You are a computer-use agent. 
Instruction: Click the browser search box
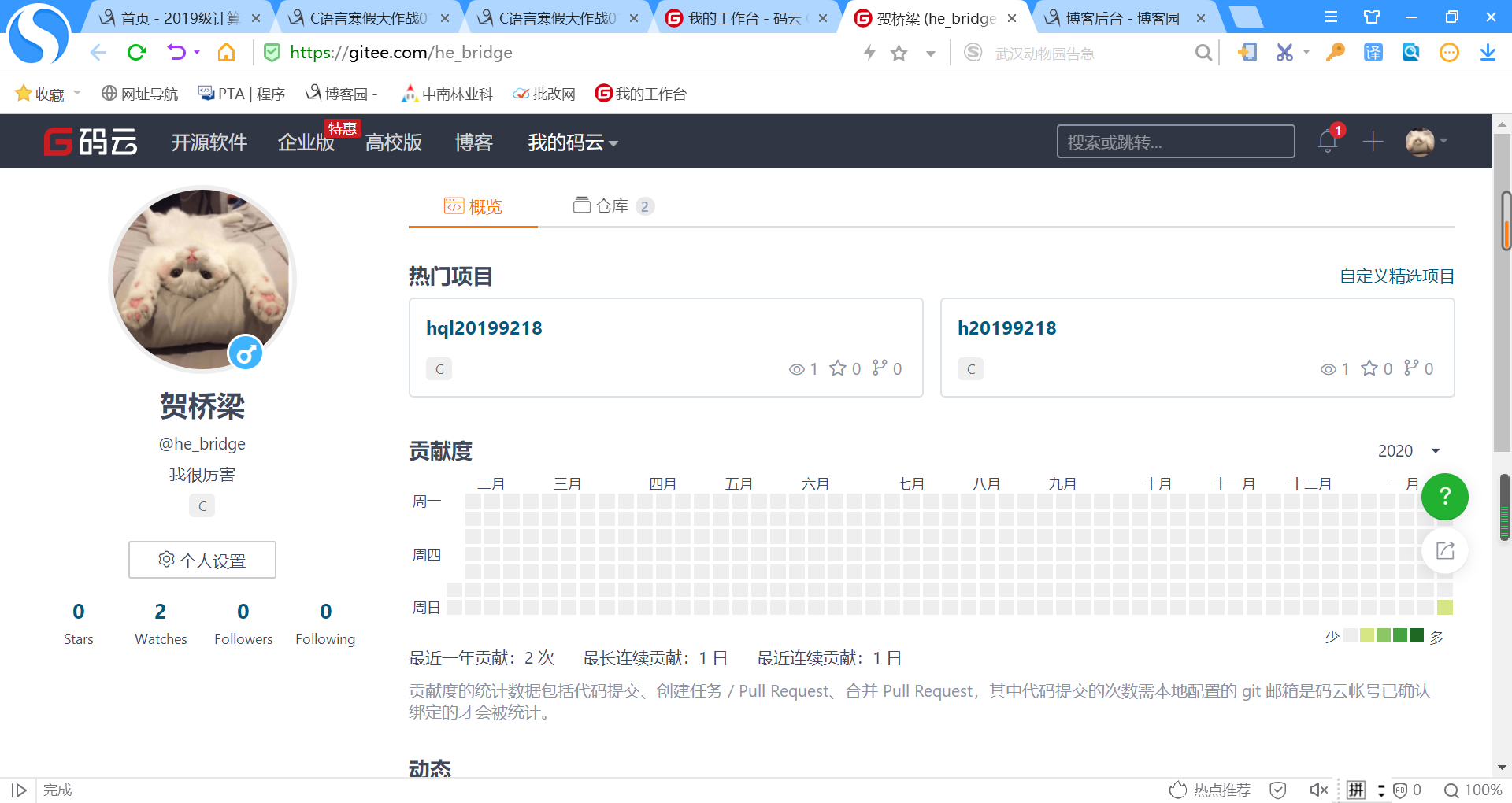click(x=1087, y=53)
